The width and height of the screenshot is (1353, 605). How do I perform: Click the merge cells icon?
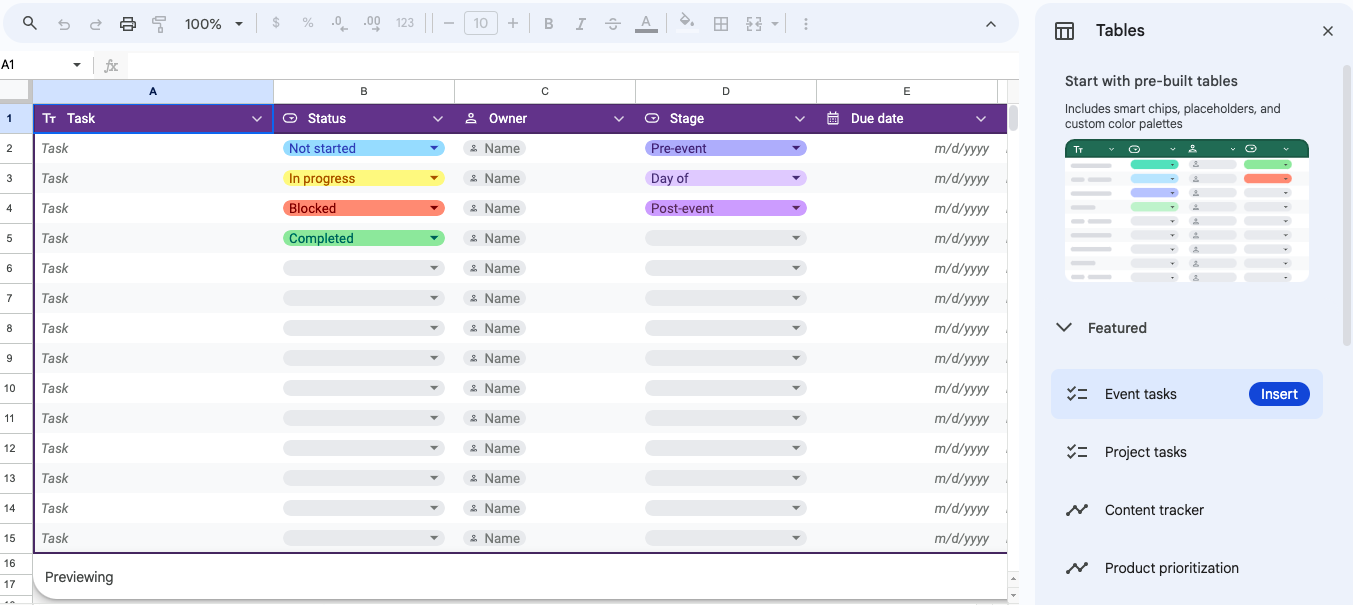pyautogui.click(x=754, y=24)
